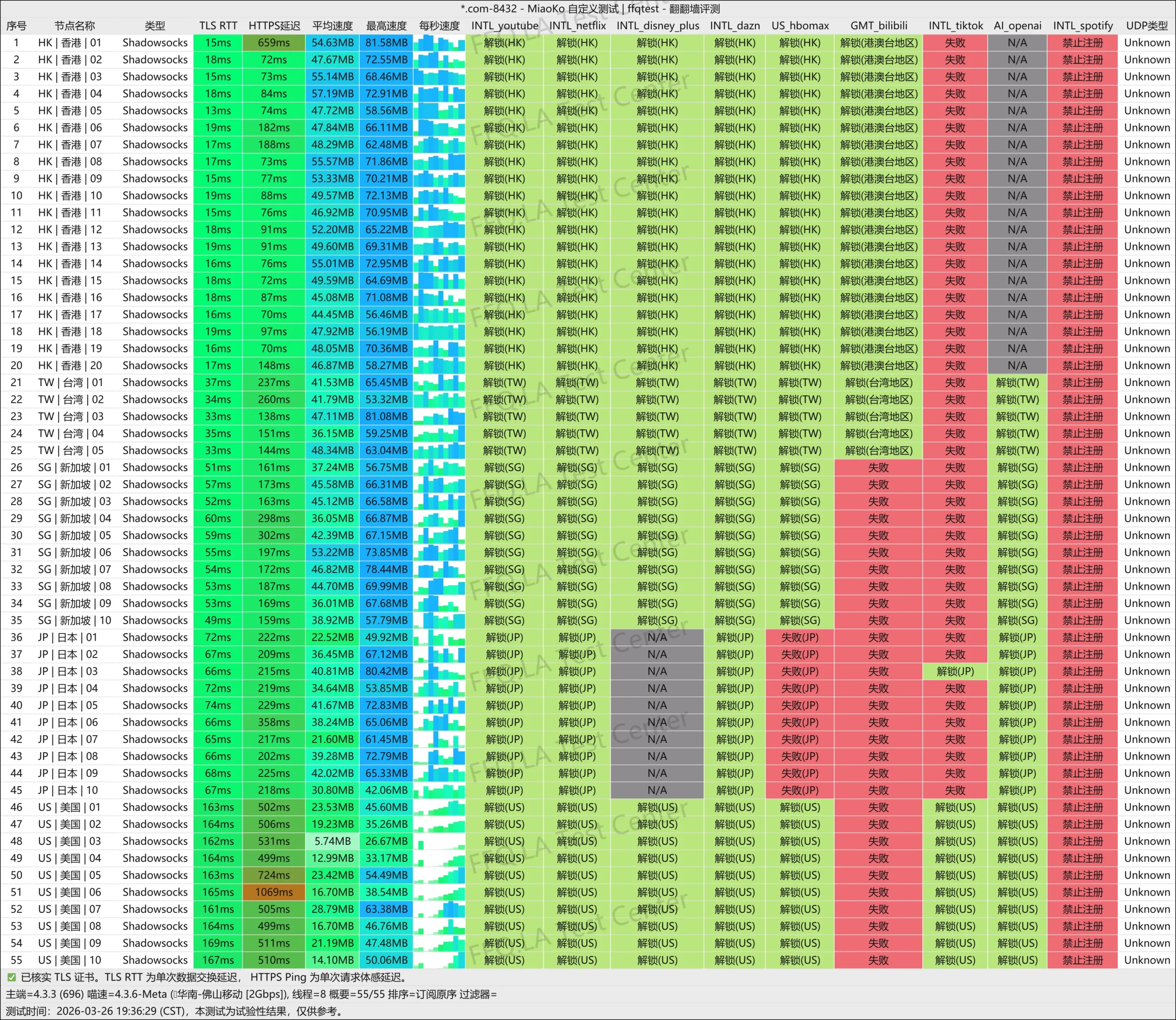The height and width of the screenshot is (1020, 1176).
Task: Click the green TLS certificate verified checkmark
Action: (x=11, y=977)
